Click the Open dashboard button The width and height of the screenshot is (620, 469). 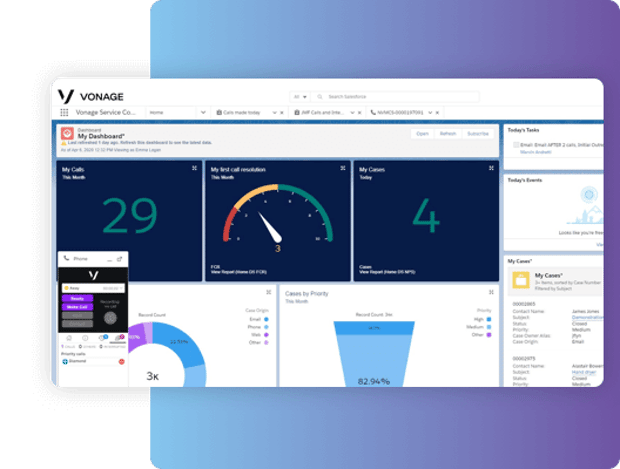pos(422,133)
